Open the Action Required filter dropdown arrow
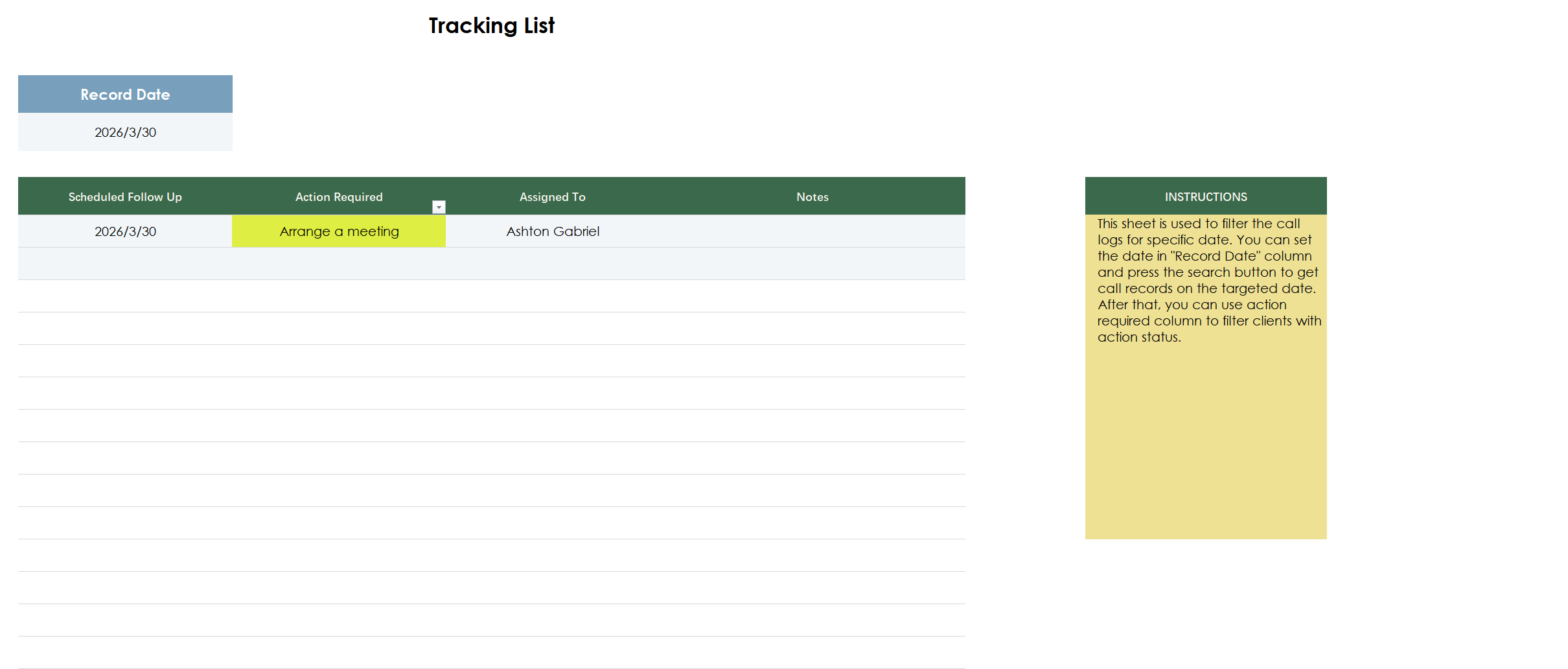The width and height of the screenshot is (1568, 669). pyautogui.click(x=439, y=207)
